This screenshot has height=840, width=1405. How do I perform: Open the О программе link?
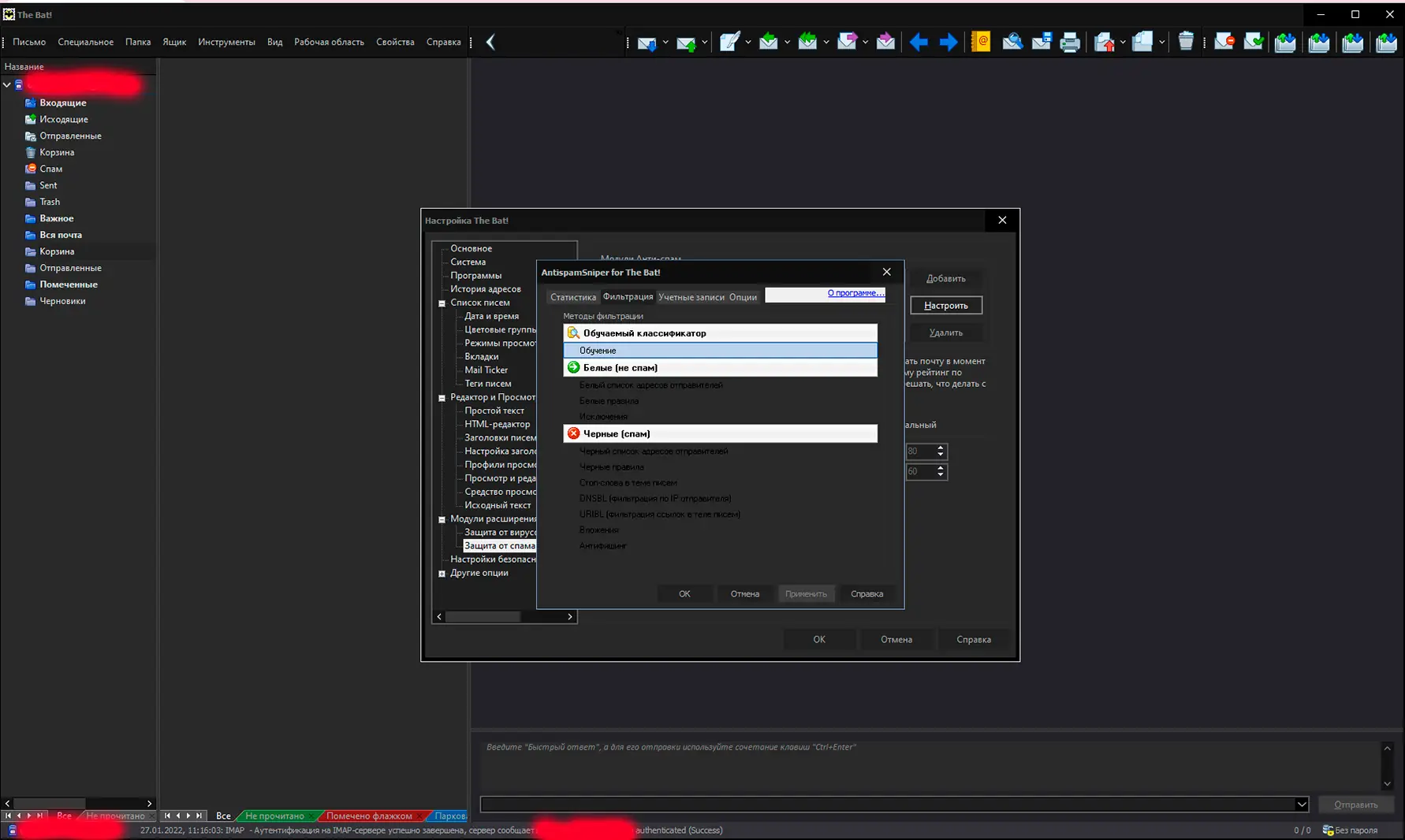[x=855, y=293]
